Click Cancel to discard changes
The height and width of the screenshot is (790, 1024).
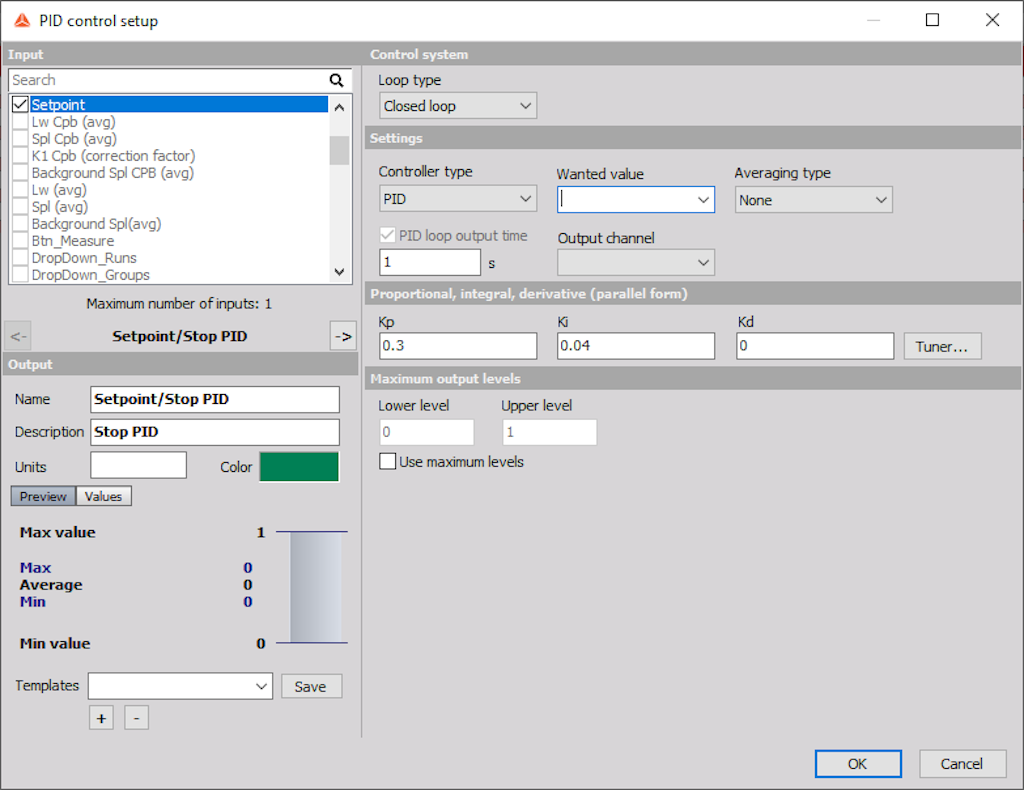962,764
